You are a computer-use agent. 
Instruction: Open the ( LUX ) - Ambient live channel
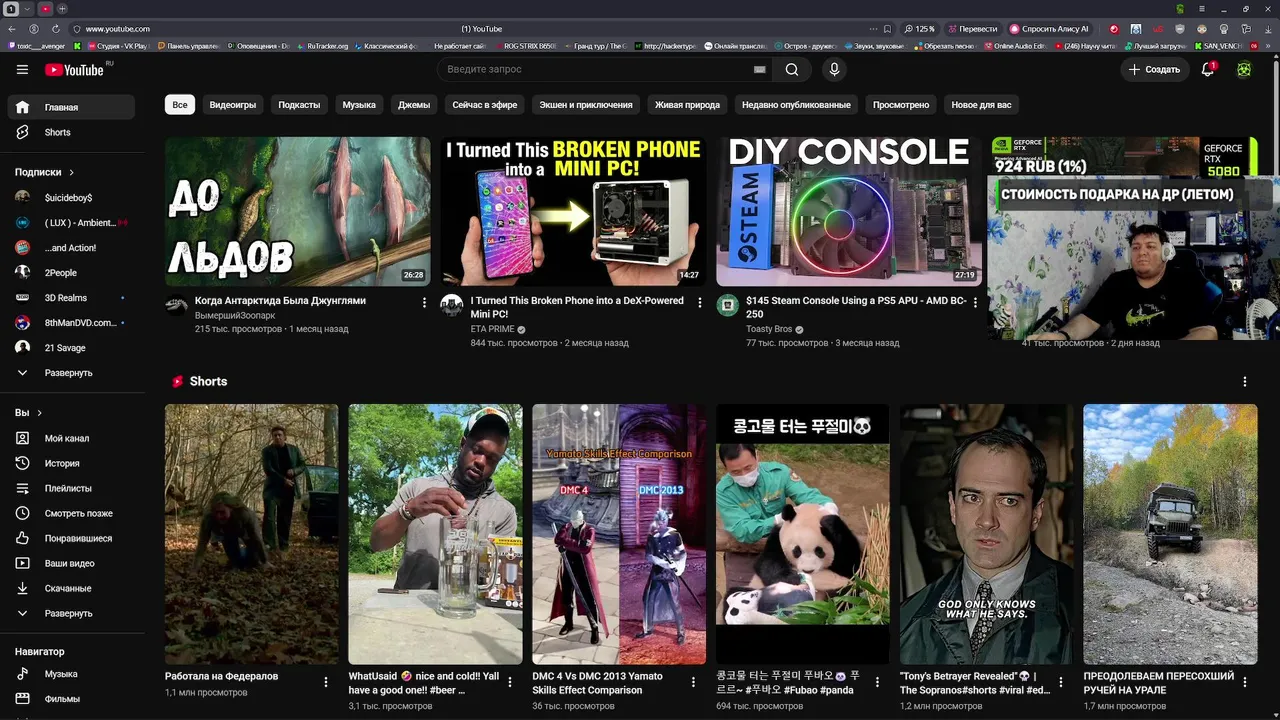pos(72,223)
